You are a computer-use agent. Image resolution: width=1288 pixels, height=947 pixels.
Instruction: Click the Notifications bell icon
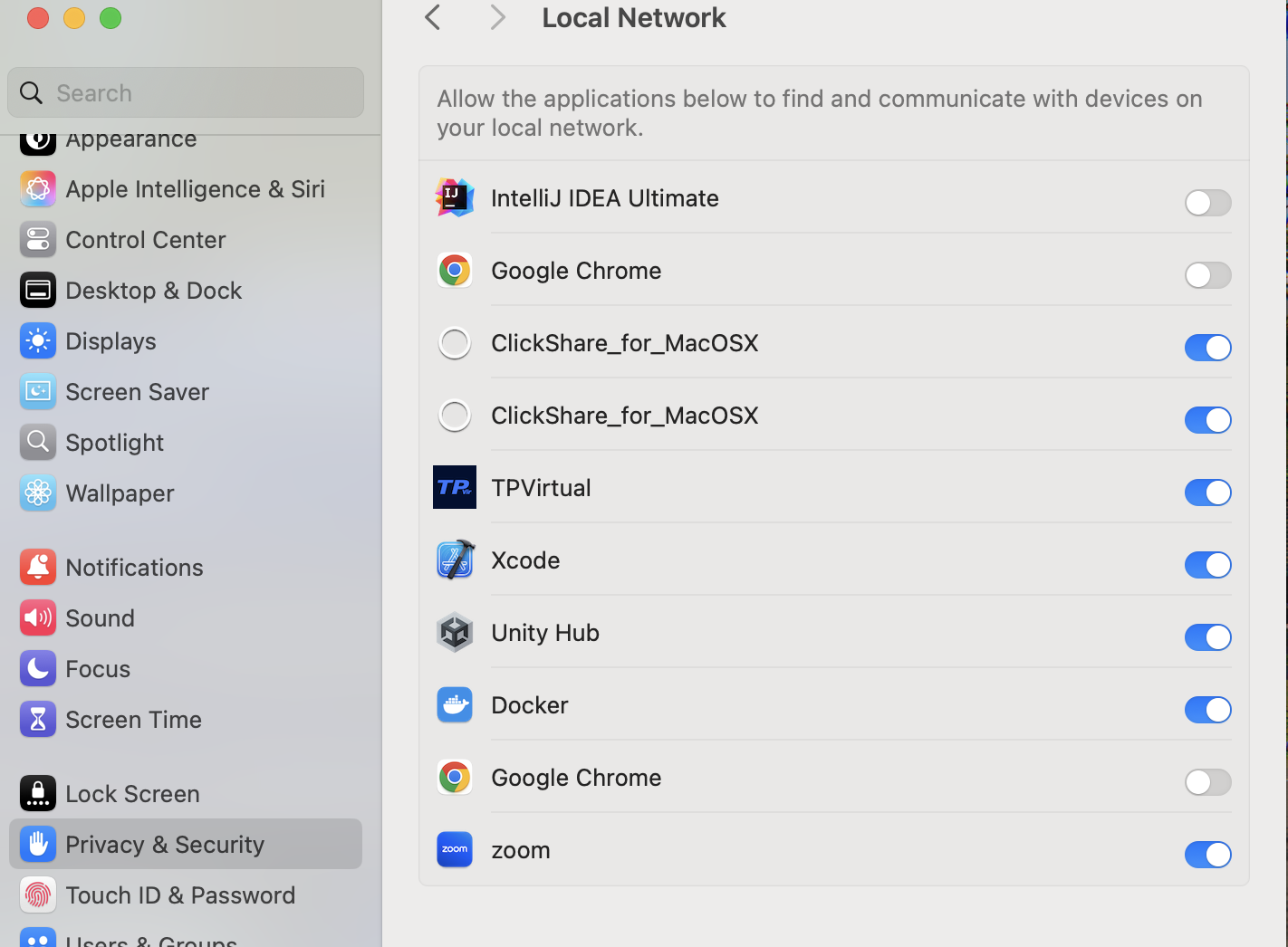[38, 568]
